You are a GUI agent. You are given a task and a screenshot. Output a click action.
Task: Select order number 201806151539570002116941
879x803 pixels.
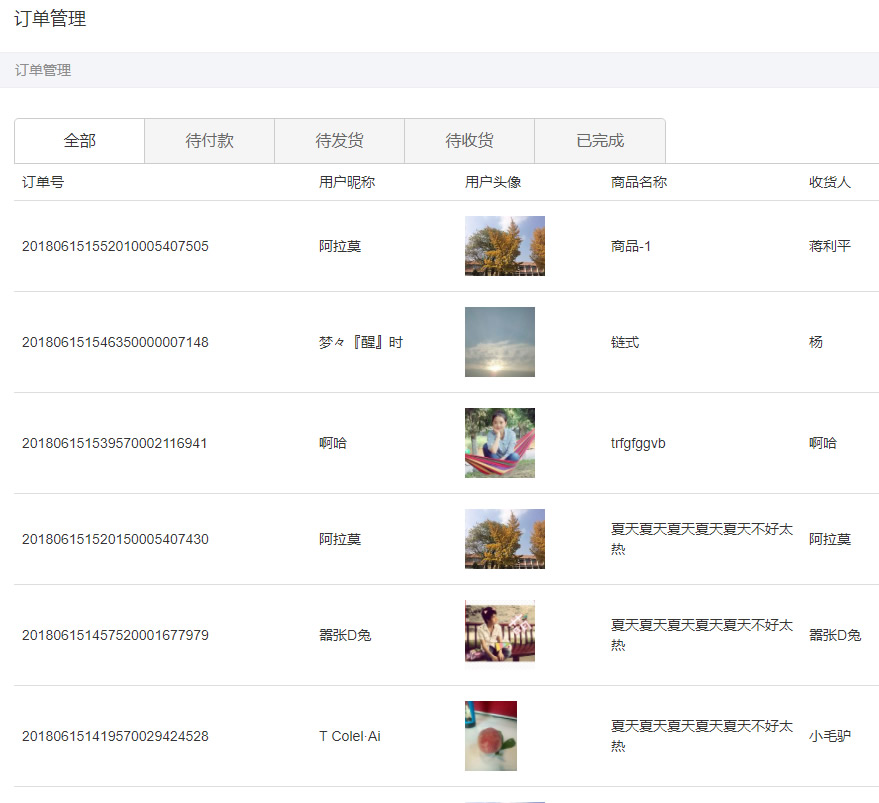pos(114,443)
